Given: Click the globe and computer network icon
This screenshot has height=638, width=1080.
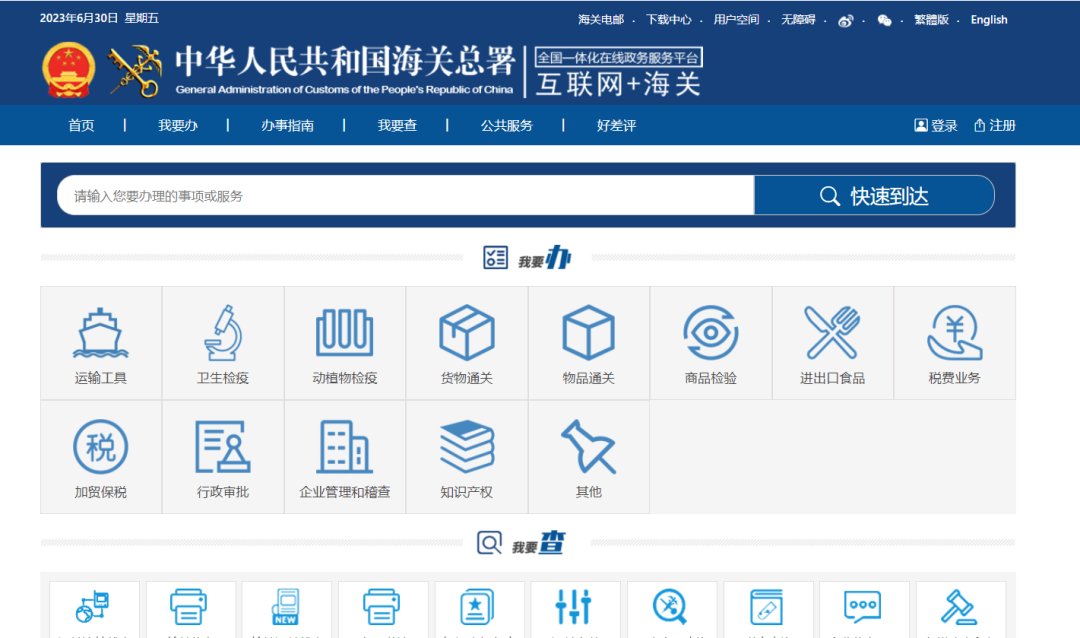Looking at the screenshot, I should click(x=93, y=607).
